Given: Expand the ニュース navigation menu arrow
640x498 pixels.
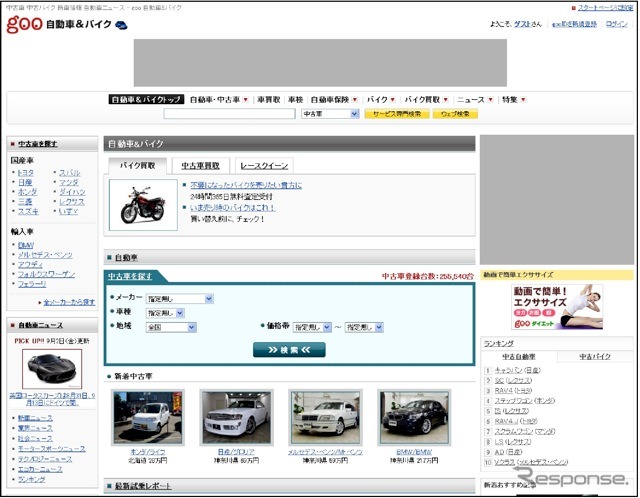Looking at the screenshot, I should (x=491, y=100).
